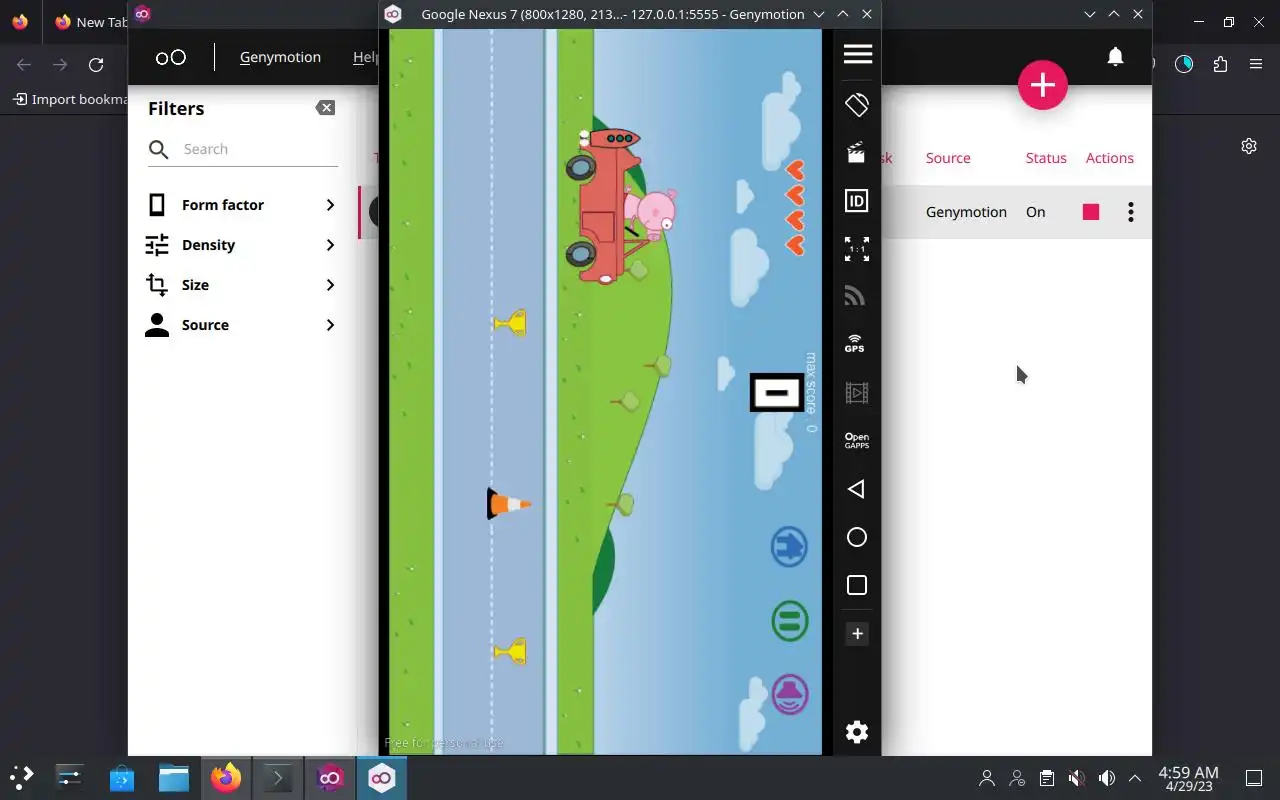Tap the blue arrow game button
Screen dimensions: 1280x800
[x=789, y=547]
